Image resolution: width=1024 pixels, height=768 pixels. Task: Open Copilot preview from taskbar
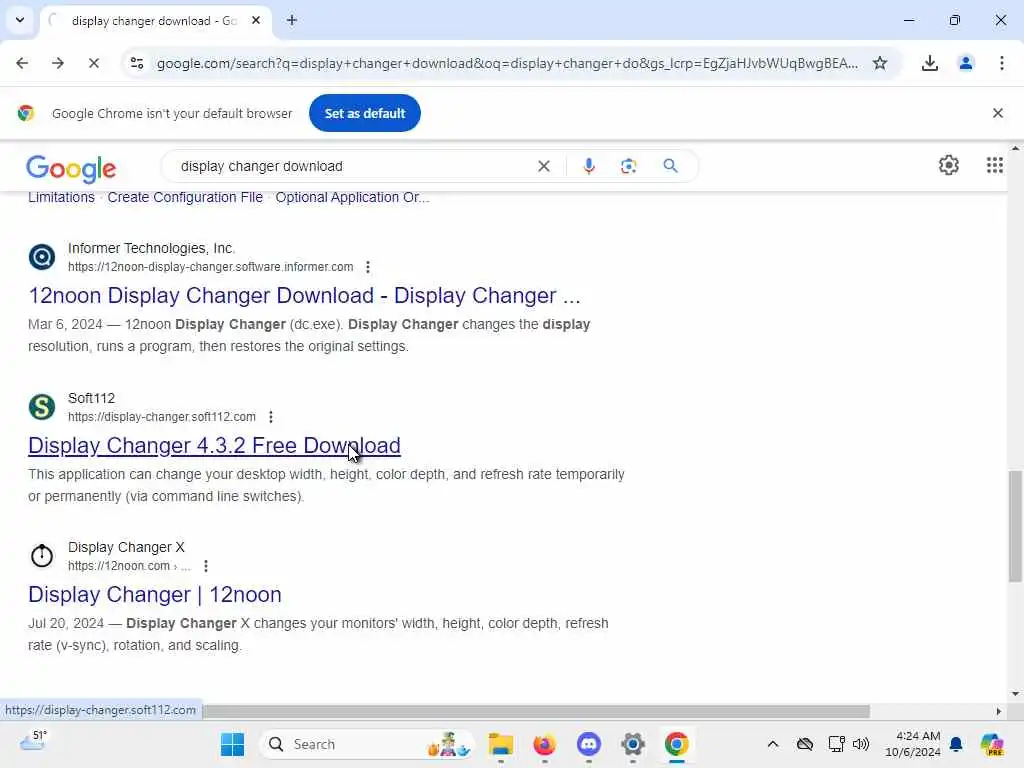pyautogui.click(x=991, y=744)
